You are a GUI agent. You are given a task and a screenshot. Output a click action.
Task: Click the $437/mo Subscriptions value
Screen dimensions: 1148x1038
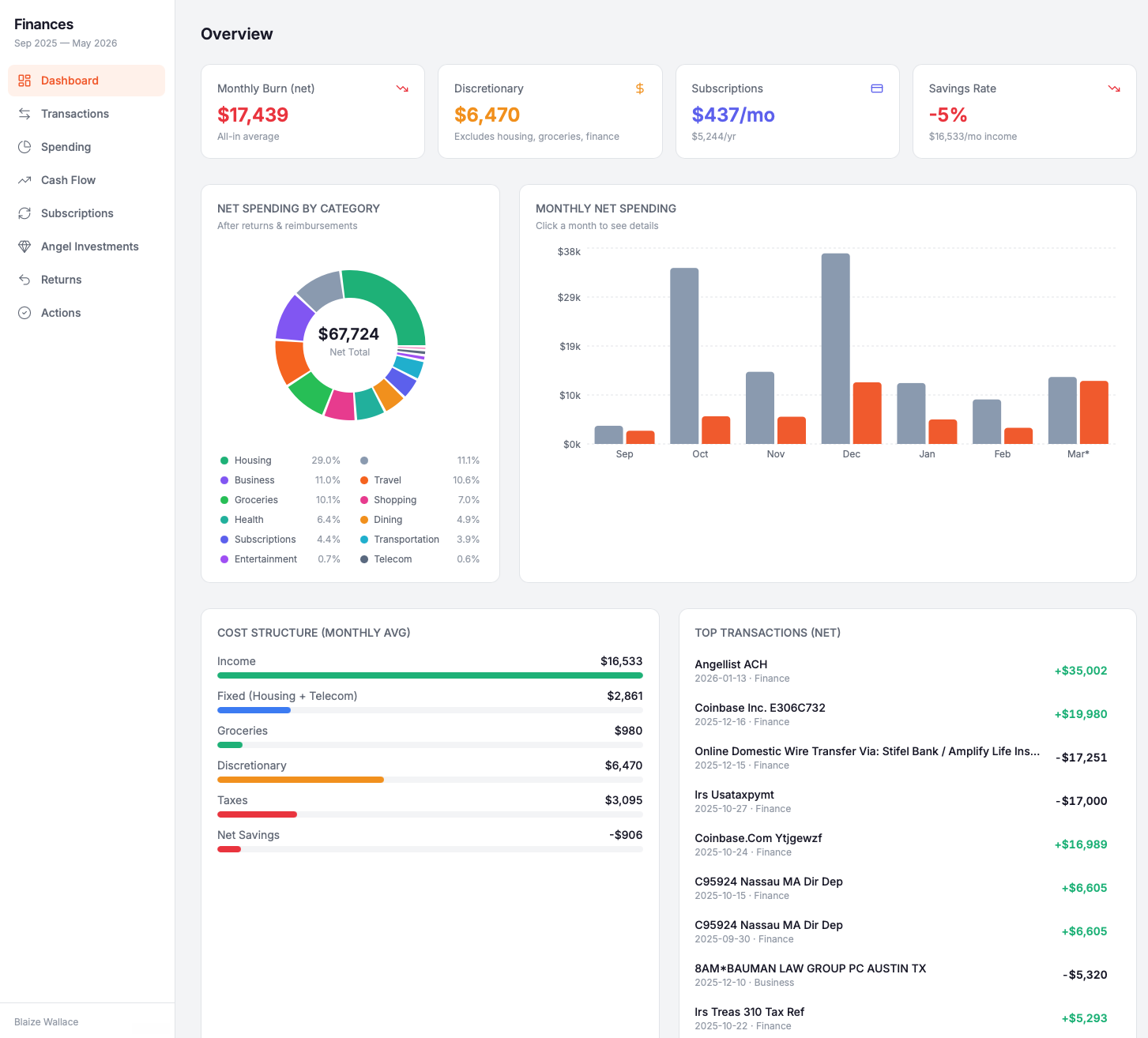tap(733, 115)
